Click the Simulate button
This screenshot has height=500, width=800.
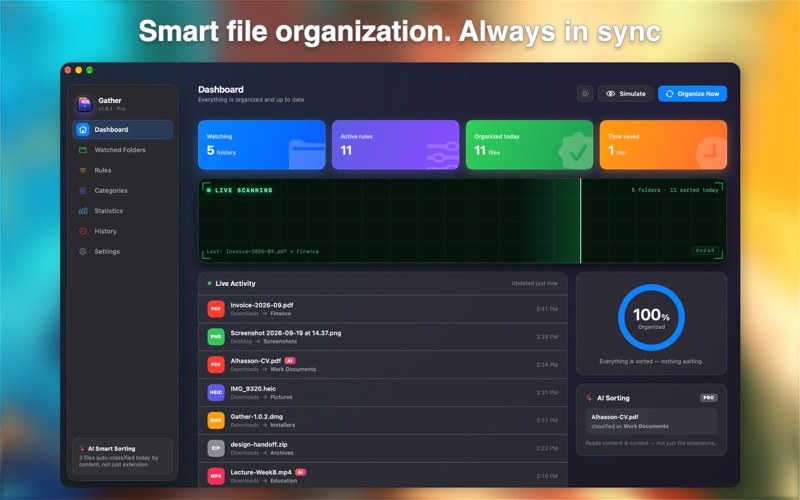point(626,94)
